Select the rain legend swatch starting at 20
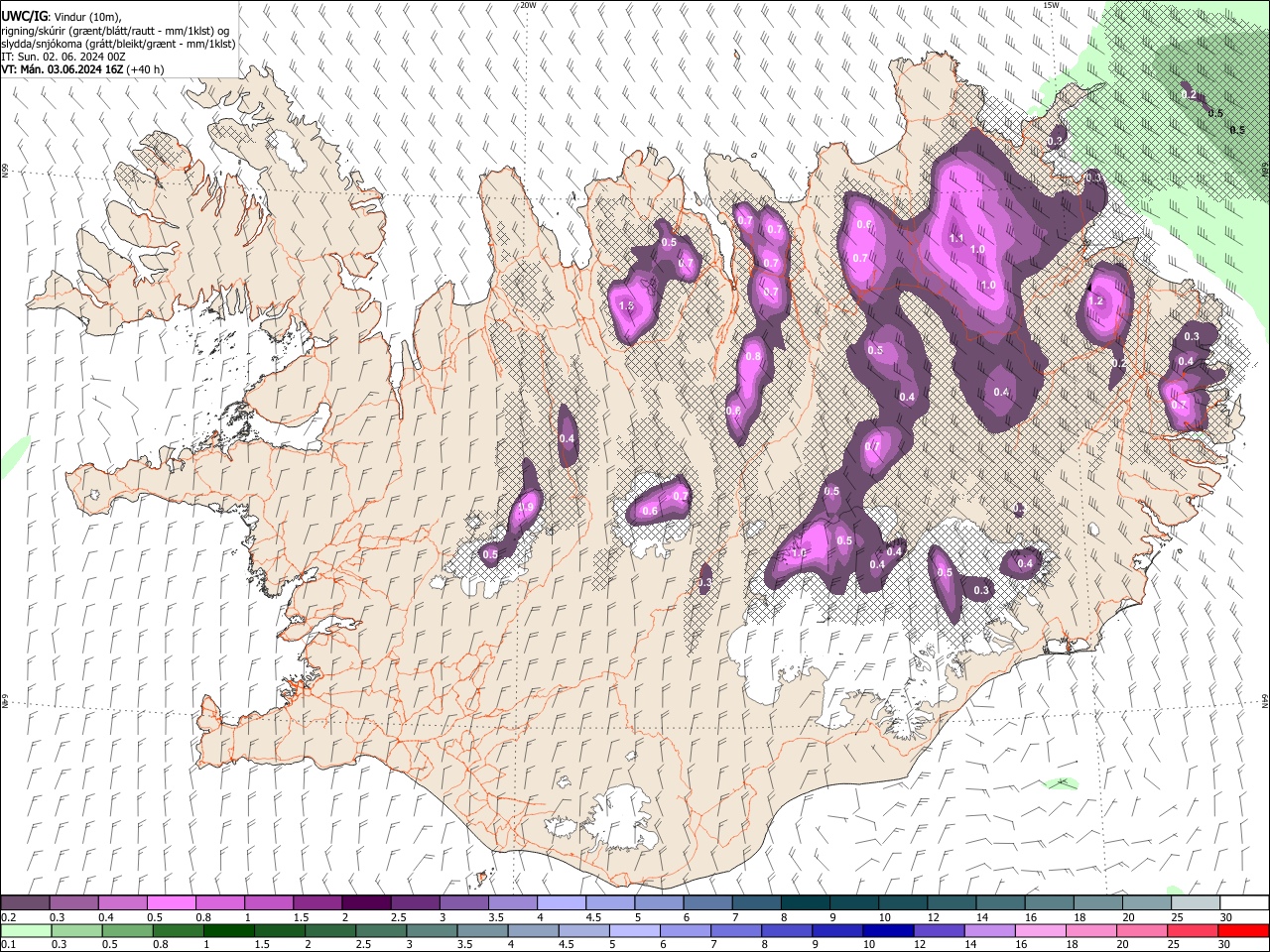The width and height of the screenshot is (1270, 952). [1141, 930]
